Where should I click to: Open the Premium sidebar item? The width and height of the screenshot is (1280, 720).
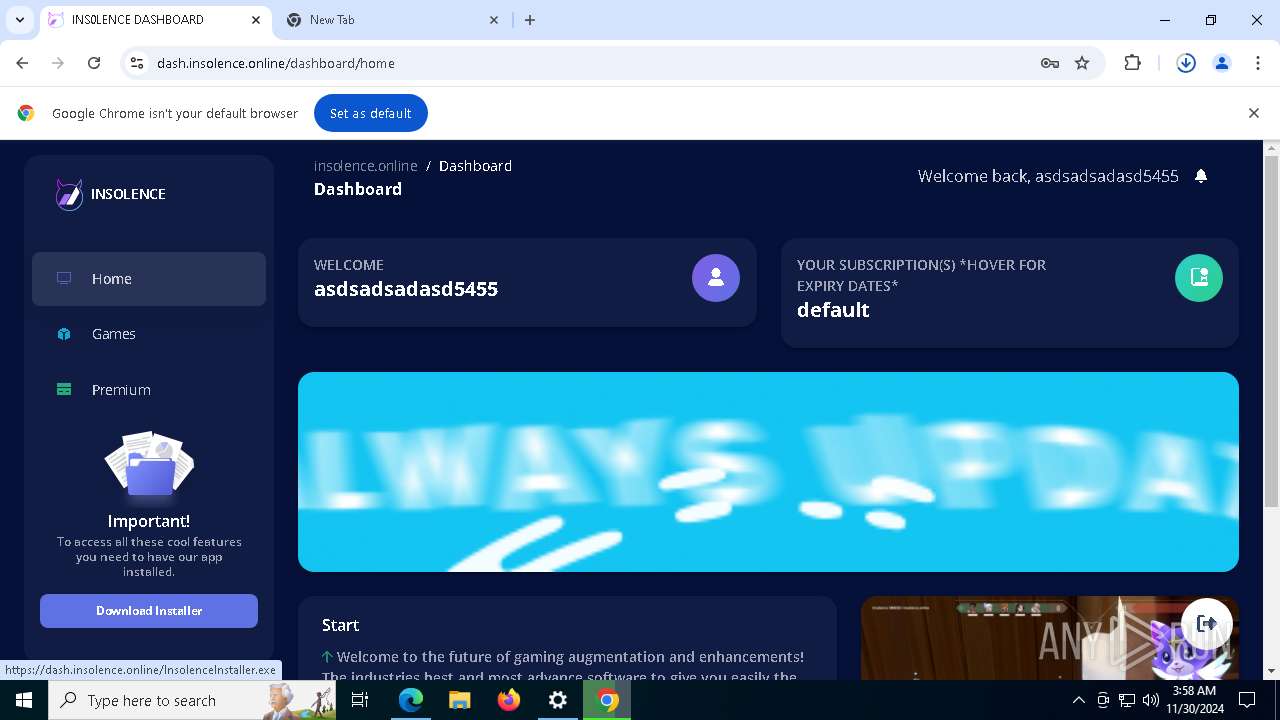click(149, 390)
